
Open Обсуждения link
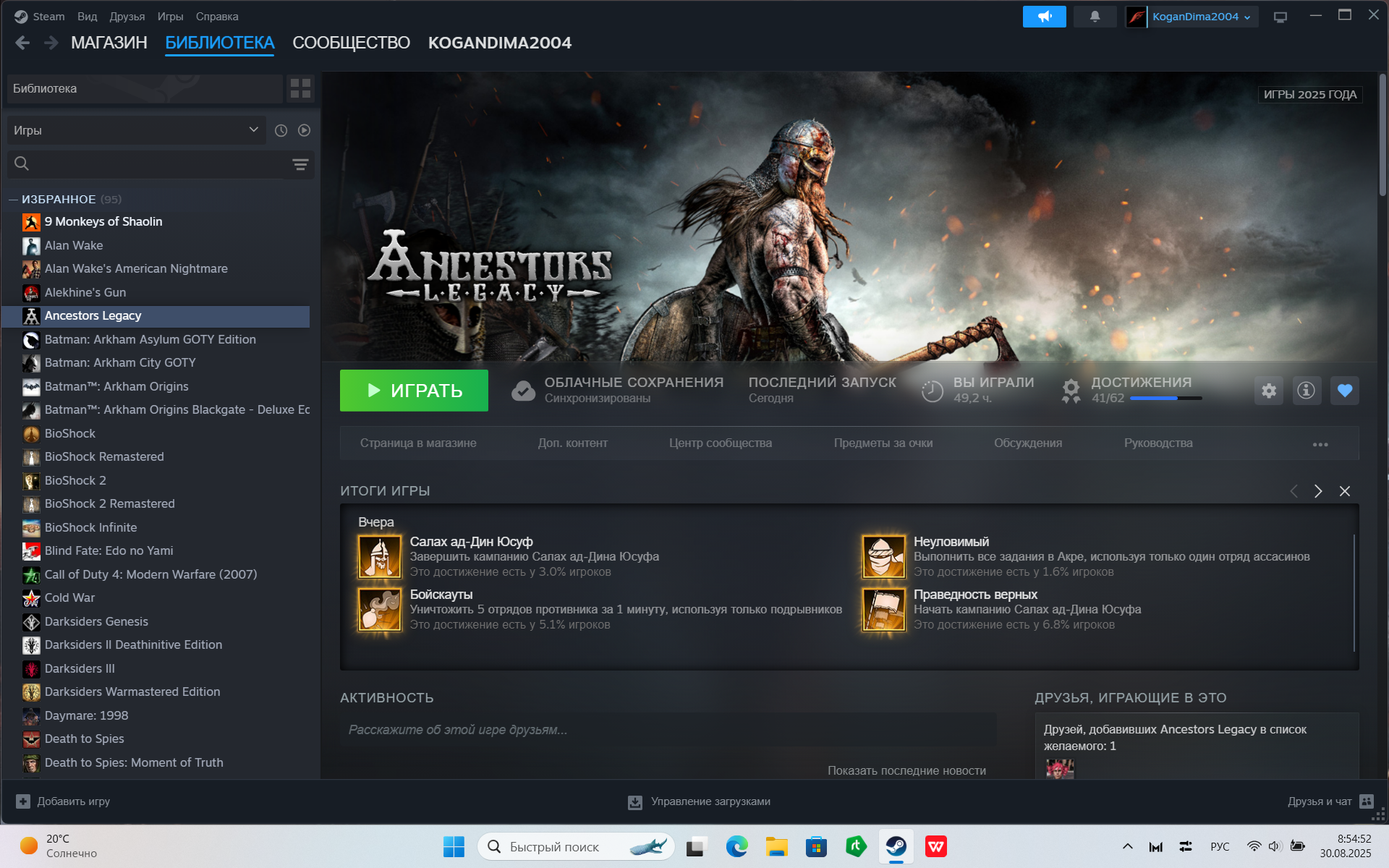[x=1028, y=443]
